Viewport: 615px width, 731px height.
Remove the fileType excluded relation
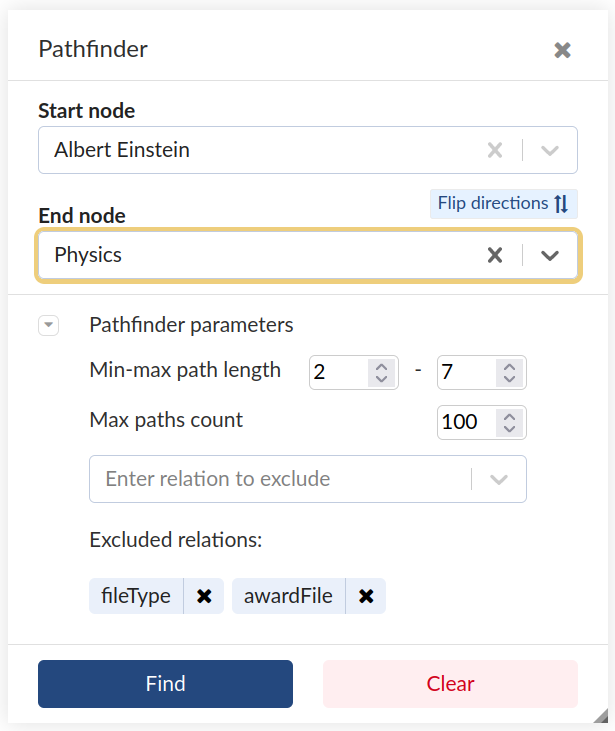[204, 597]
